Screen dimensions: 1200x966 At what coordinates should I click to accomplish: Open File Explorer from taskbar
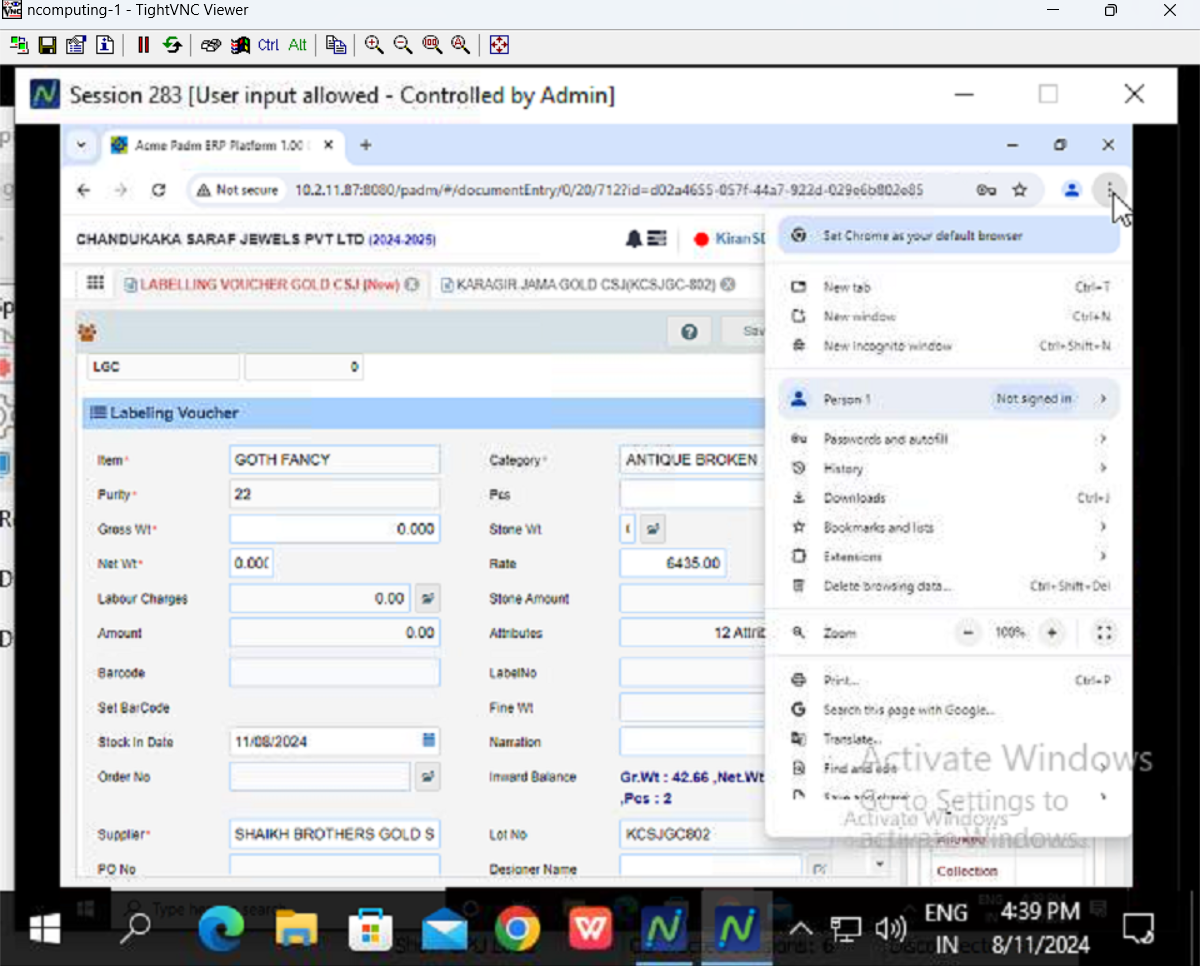tap(296, 931)
